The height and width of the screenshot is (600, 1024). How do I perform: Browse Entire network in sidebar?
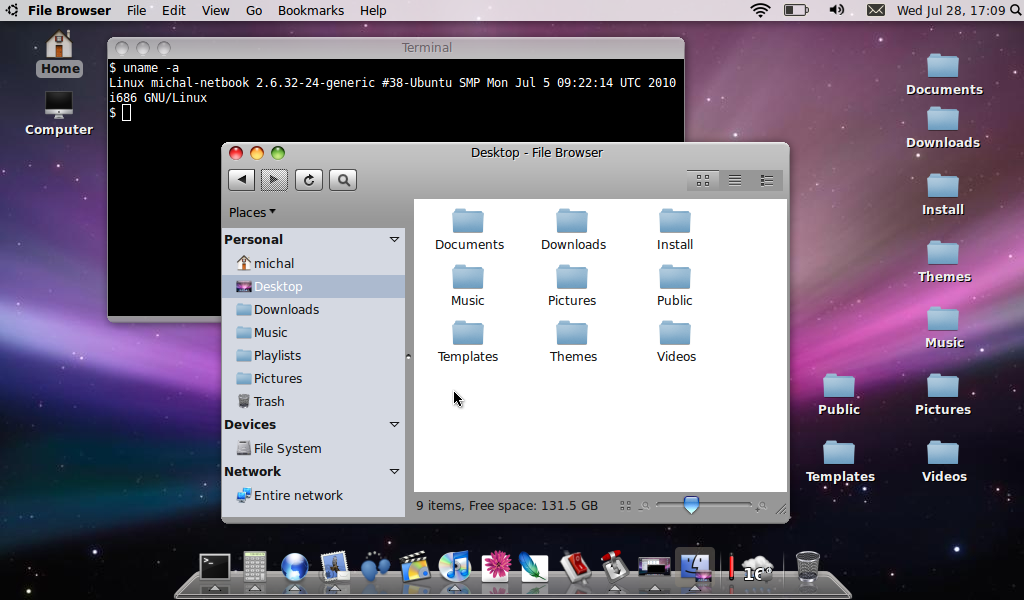click(x=313, y=496)
